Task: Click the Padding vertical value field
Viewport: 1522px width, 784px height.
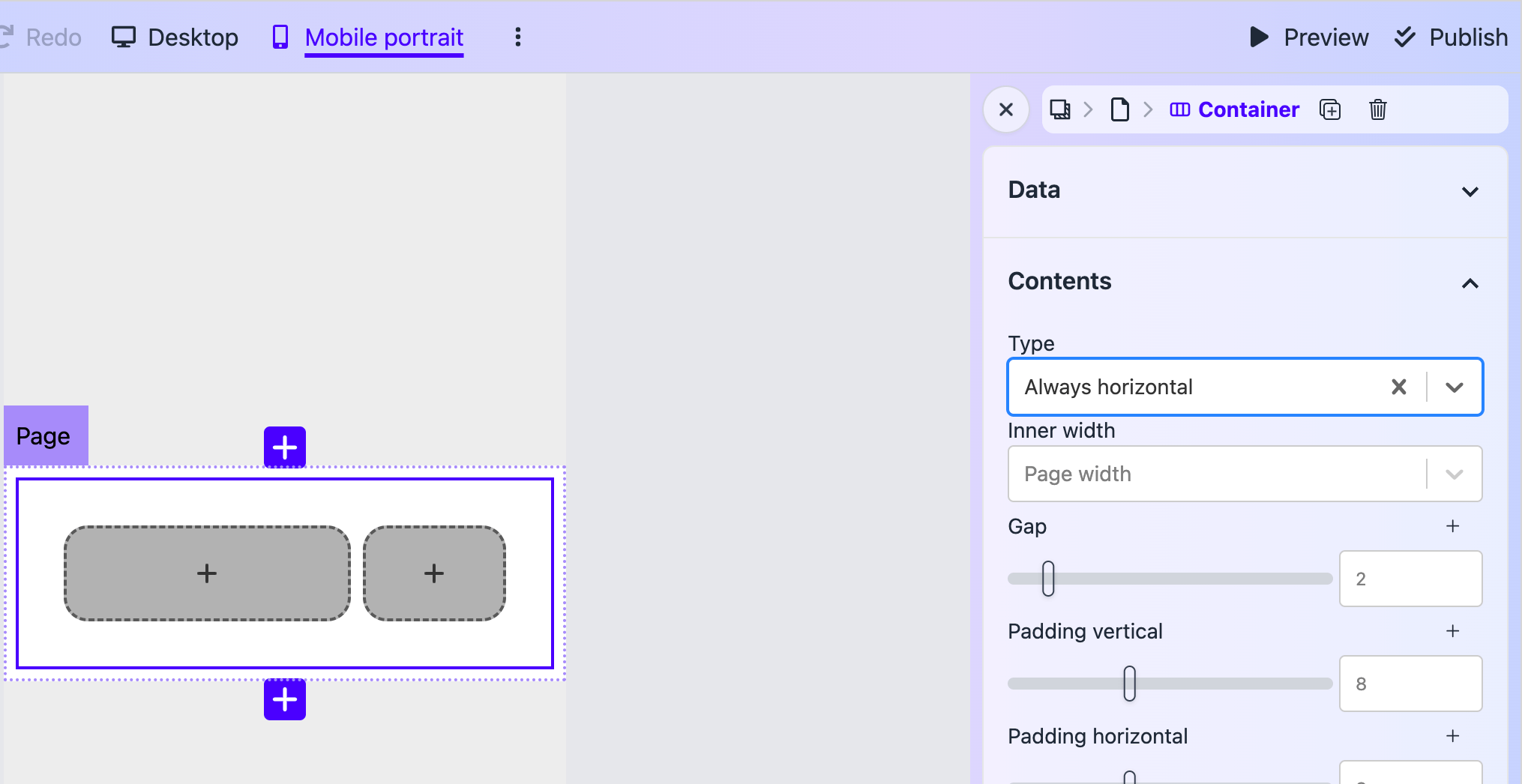Action: click(x=1410, y=684)
